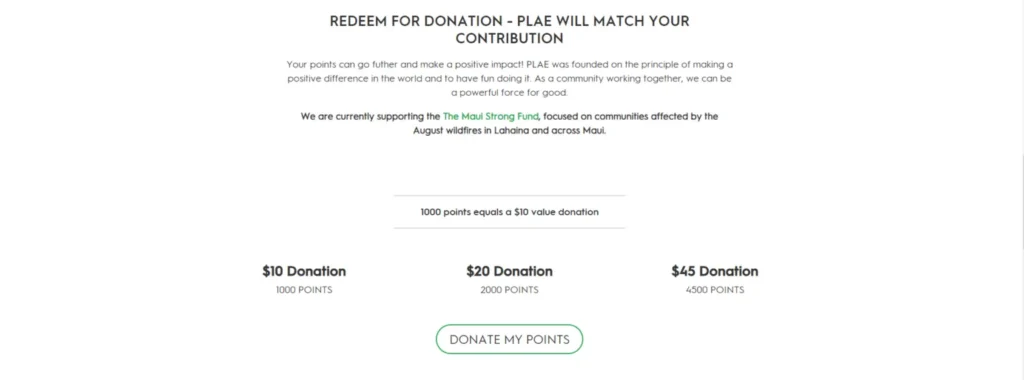Click the 1000 POINTS label
The width and height of the screenshot is (1024, 380).
304,290
